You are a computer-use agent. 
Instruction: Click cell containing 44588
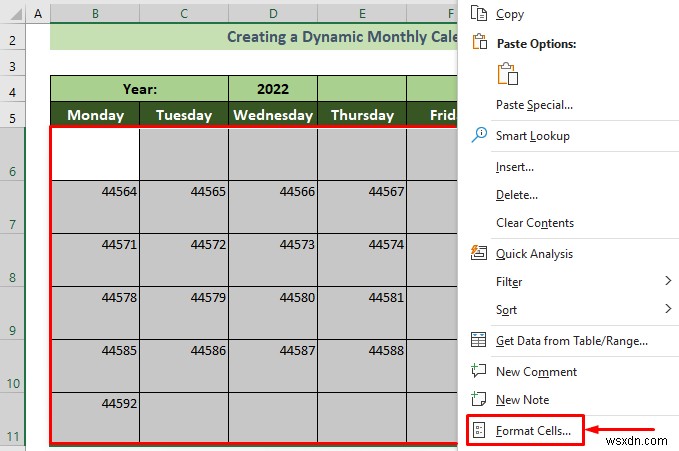362,366
